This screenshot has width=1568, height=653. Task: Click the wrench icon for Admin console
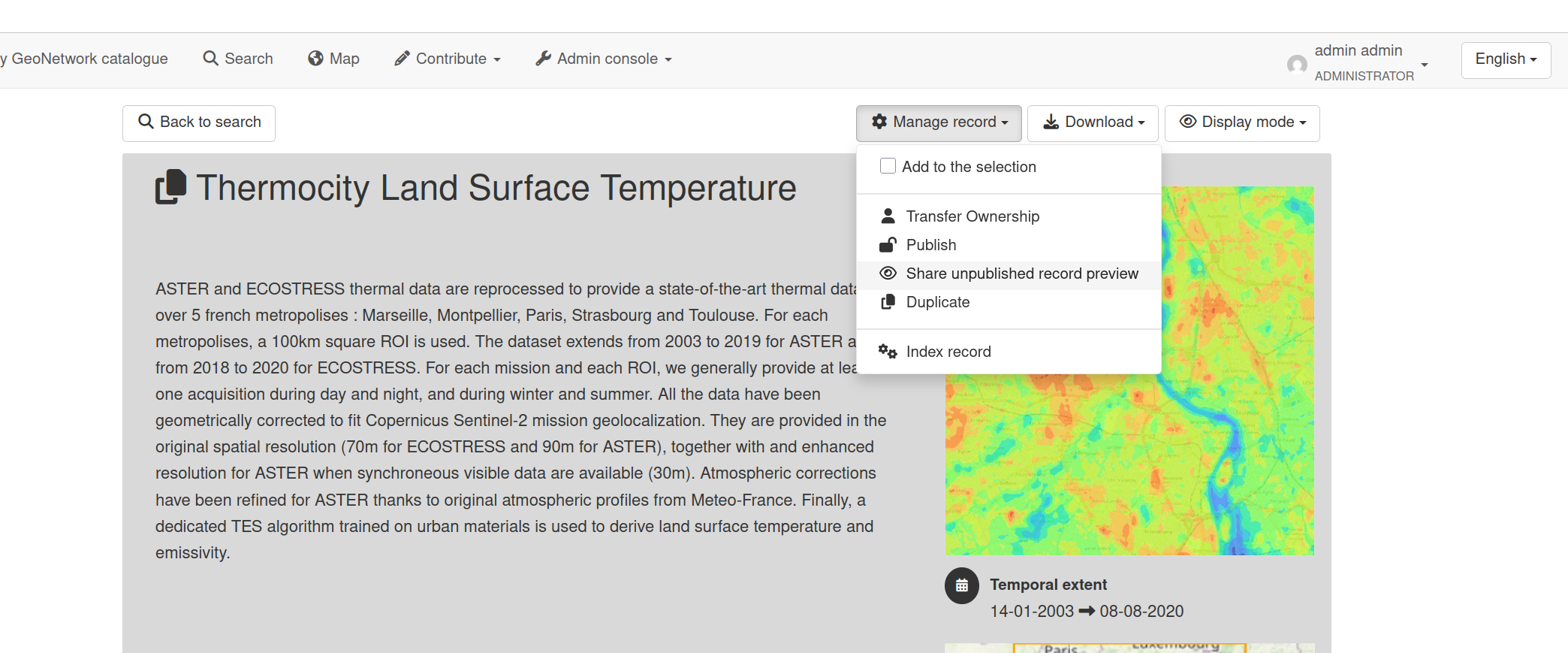[x=543, y=59]
